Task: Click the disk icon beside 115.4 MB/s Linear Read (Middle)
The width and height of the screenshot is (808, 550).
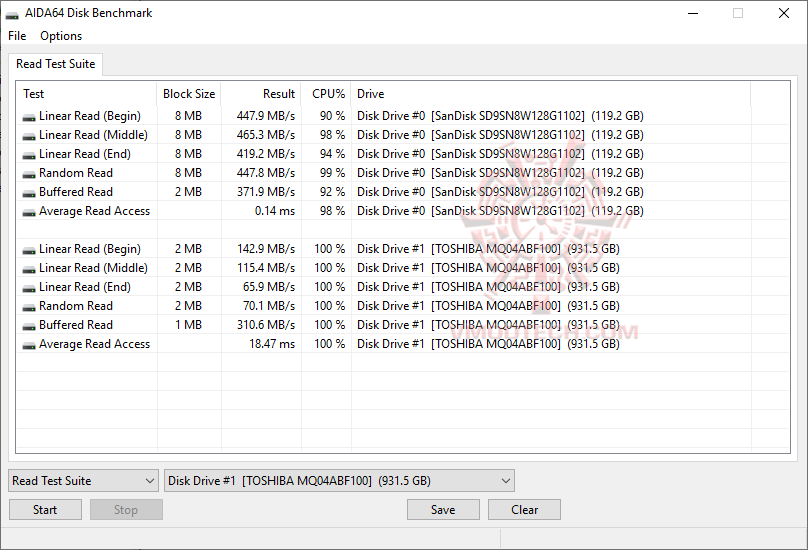Action: tap(29, 270)
